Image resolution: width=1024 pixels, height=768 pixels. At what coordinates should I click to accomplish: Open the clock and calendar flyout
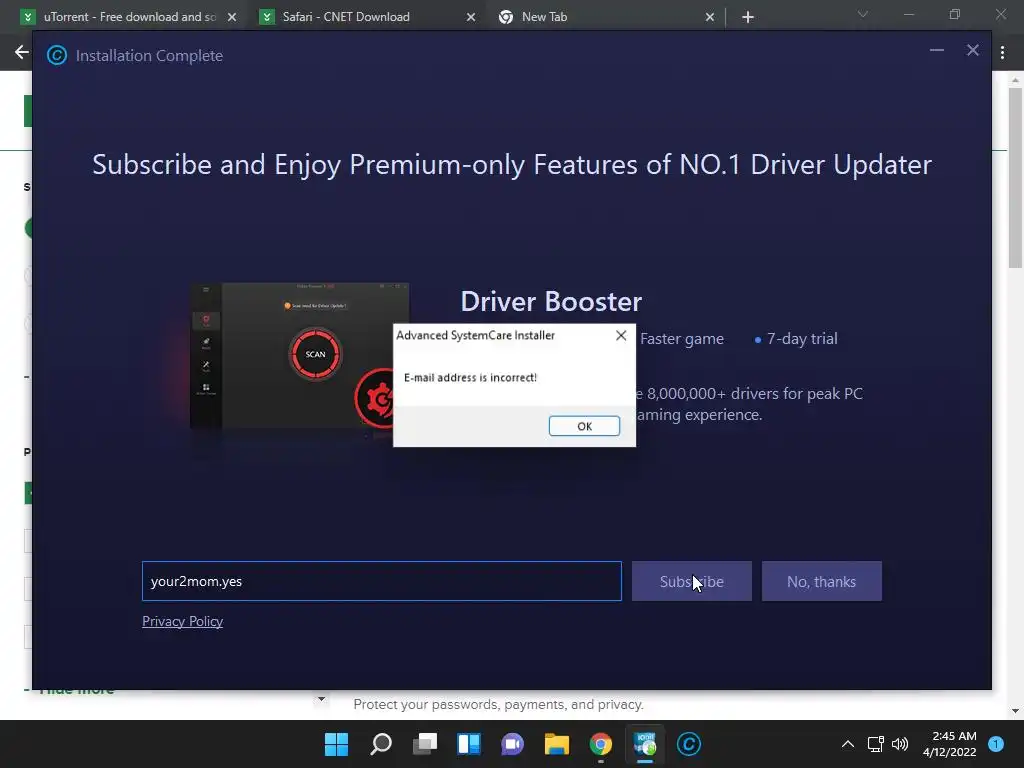950,744
